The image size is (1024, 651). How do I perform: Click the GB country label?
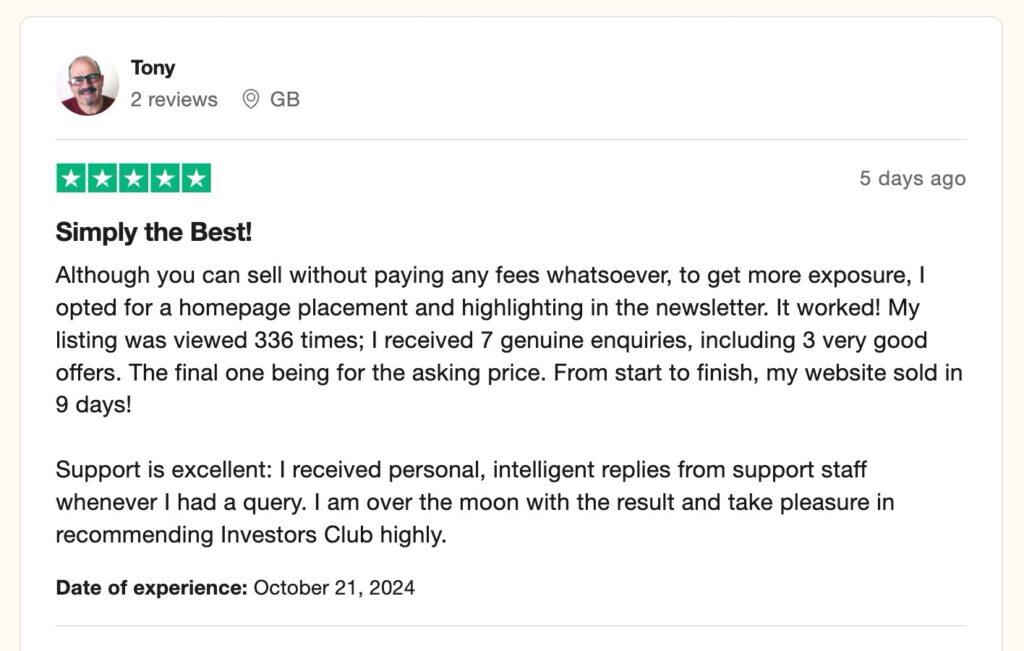coord(285,100)
